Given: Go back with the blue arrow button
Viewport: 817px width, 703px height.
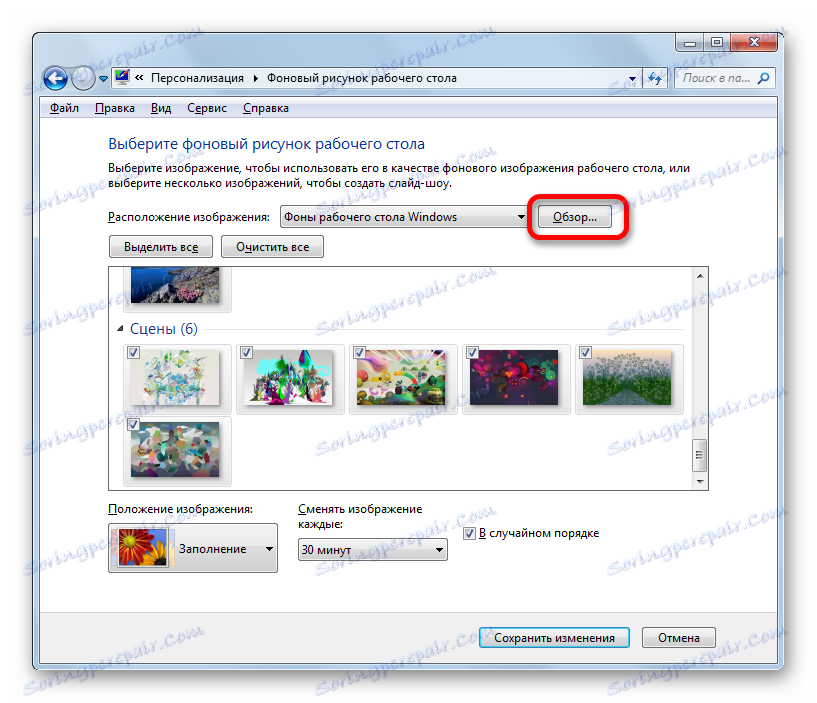Looking at the screenshot, I should click(x=55, y=79).
